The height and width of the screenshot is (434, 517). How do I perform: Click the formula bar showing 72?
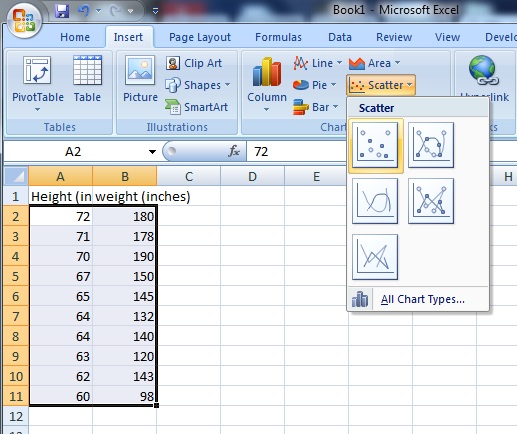[x=297, y=152]
